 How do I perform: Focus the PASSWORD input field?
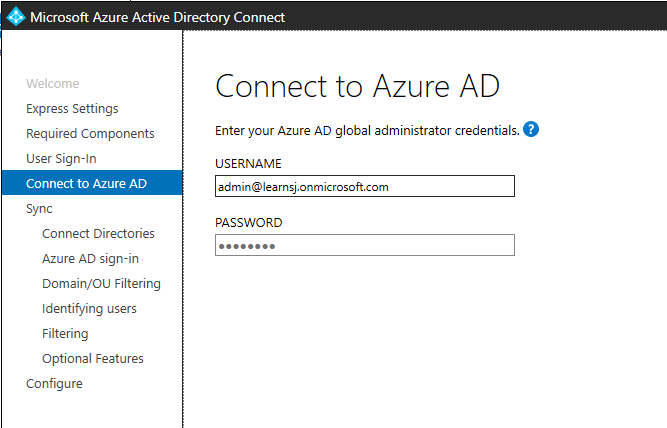(x=364, y=245)
